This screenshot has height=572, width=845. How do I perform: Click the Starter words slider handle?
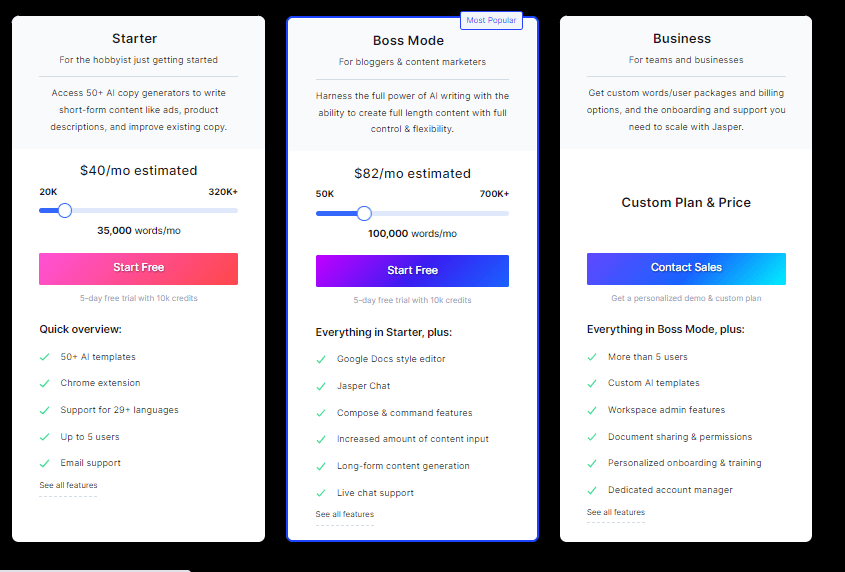[65, 210]
